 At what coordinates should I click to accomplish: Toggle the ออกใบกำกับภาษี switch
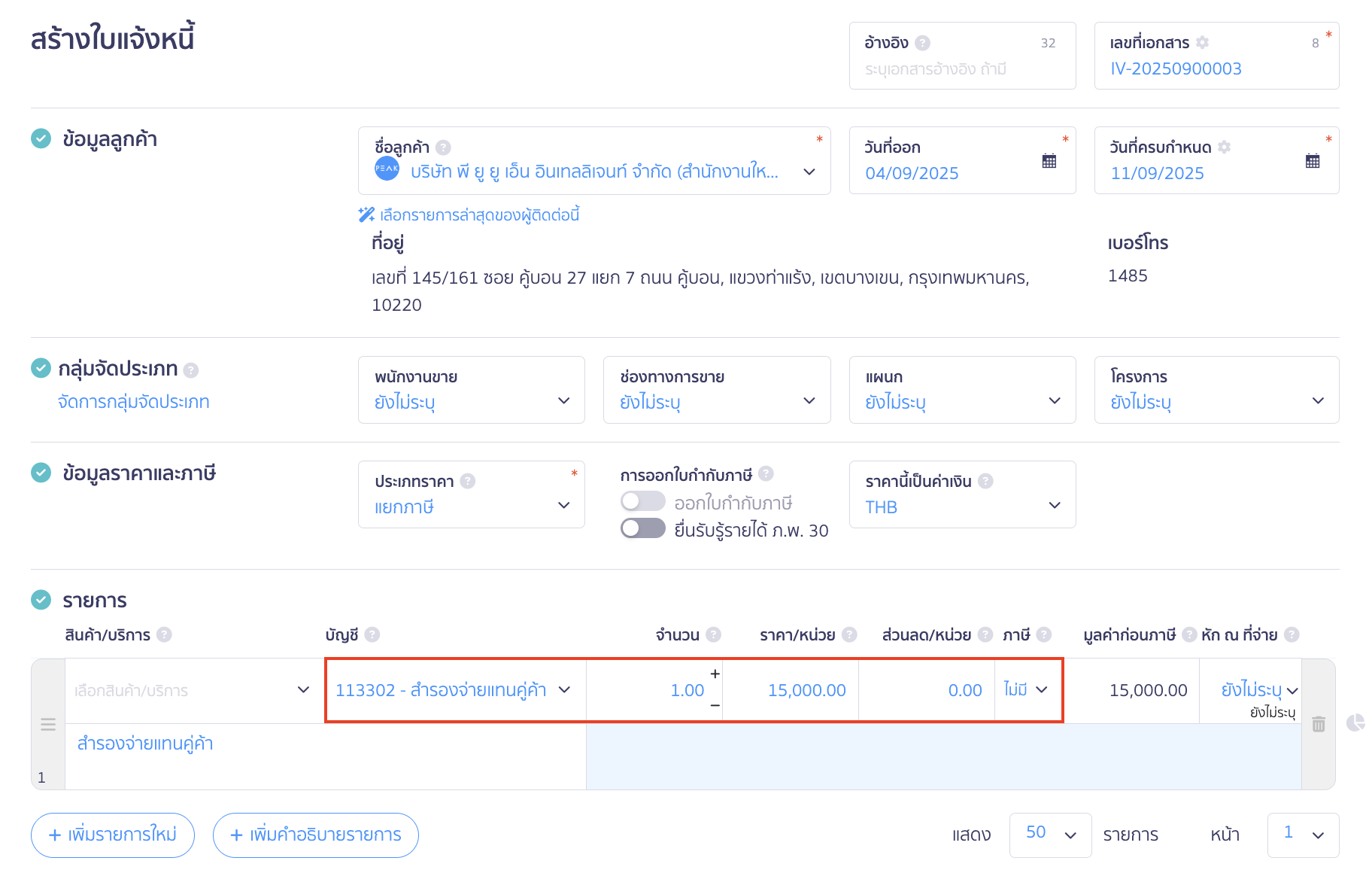[642, 501]
